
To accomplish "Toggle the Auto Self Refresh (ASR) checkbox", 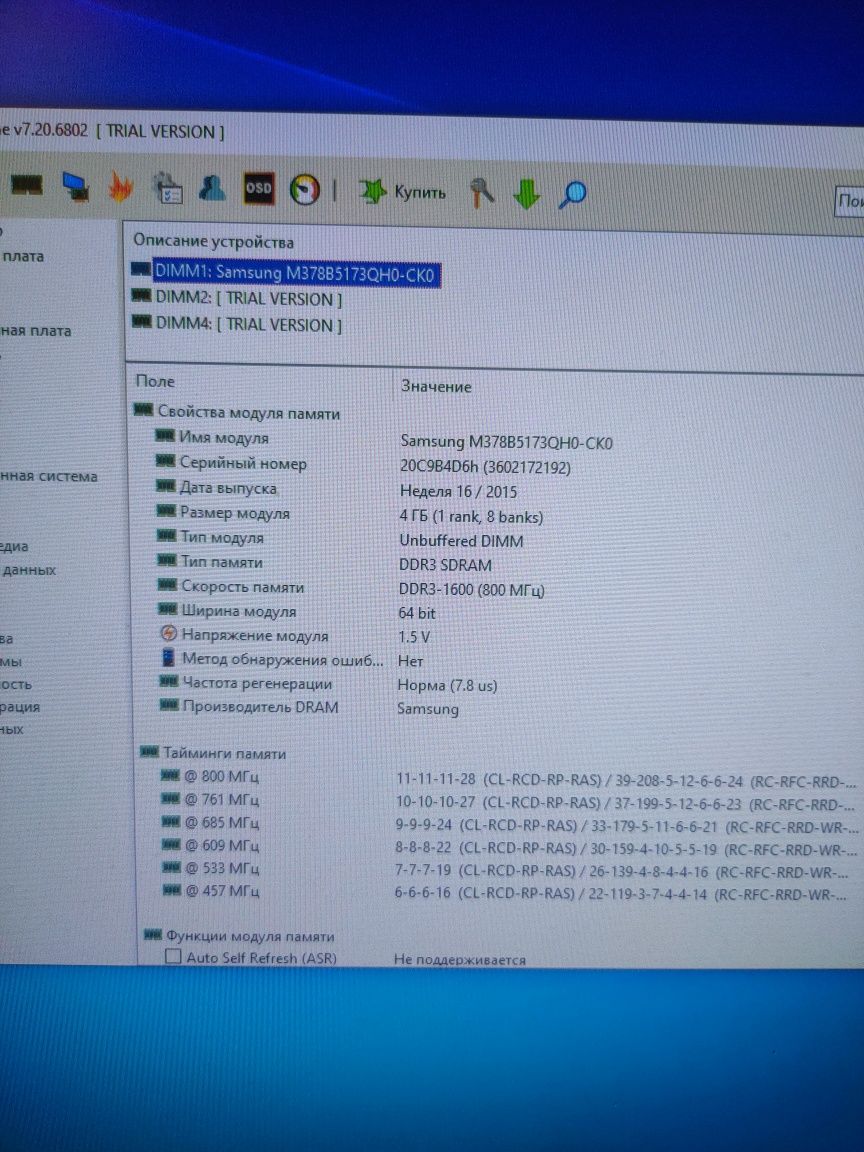I will pos(173,957).
